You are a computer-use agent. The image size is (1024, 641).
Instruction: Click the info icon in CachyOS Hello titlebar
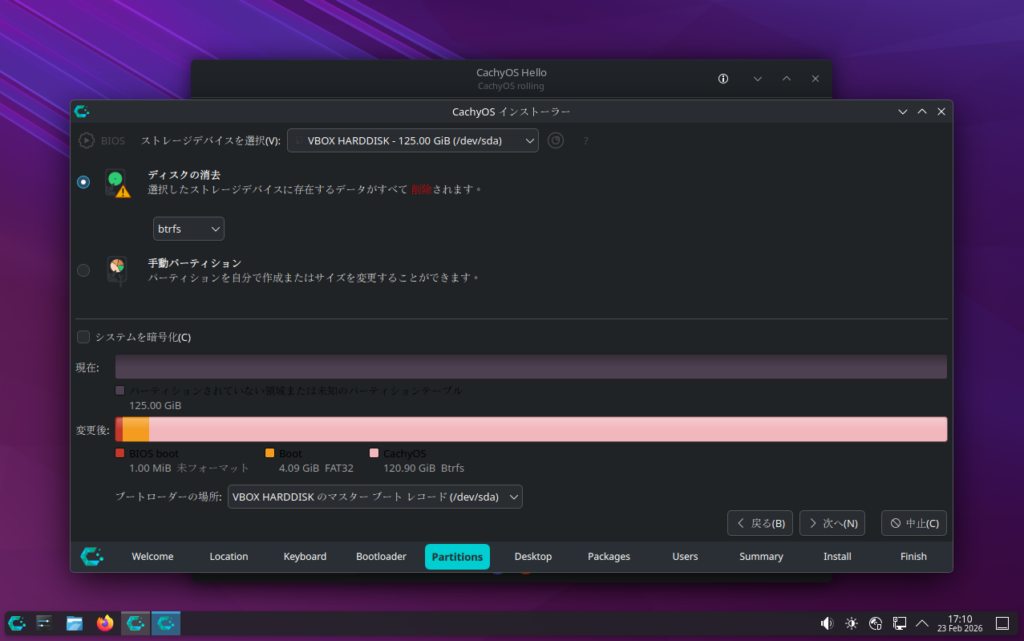723,79
